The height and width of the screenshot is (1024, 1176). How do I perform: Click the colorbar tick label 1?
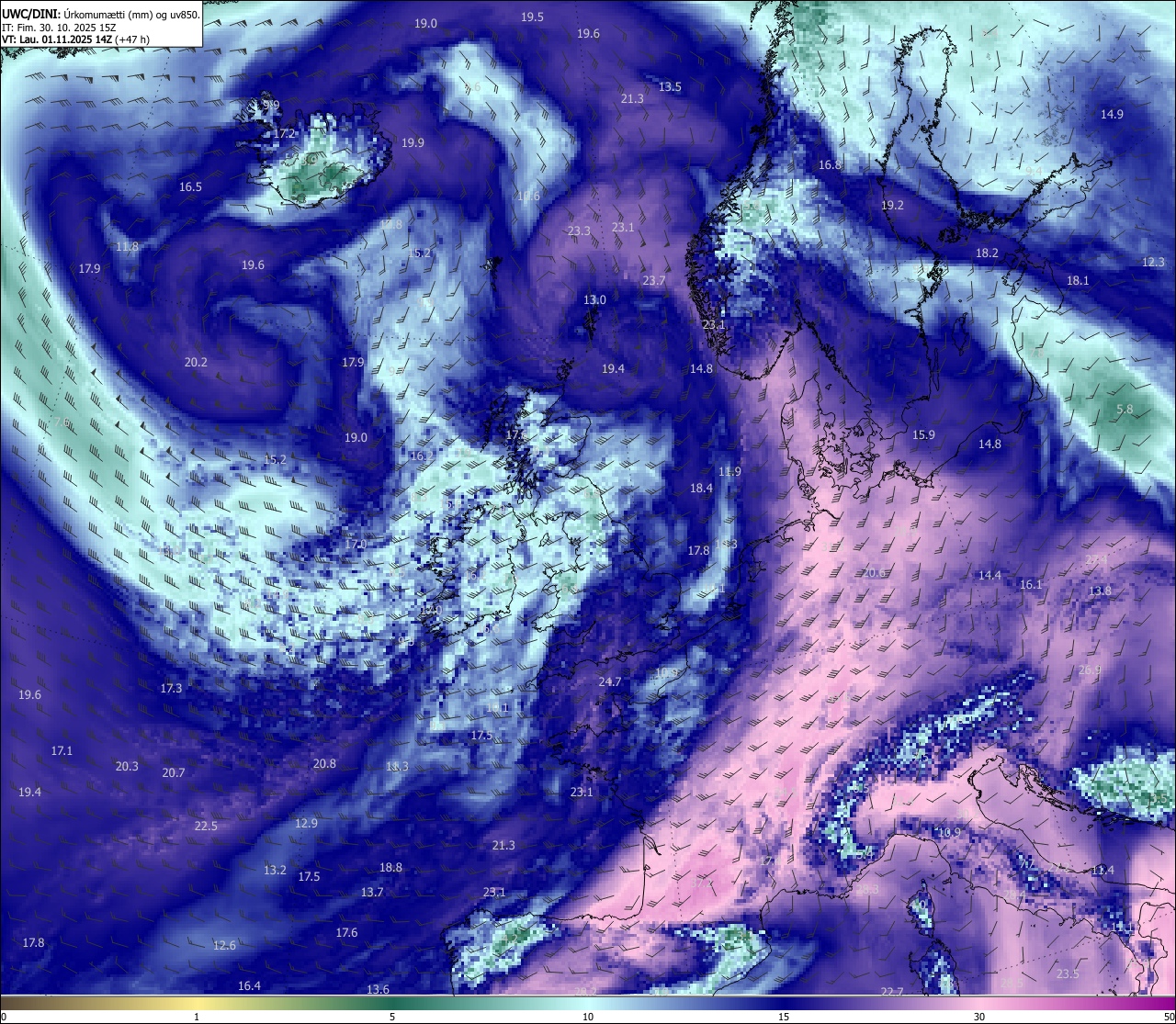click(197, 1017)
